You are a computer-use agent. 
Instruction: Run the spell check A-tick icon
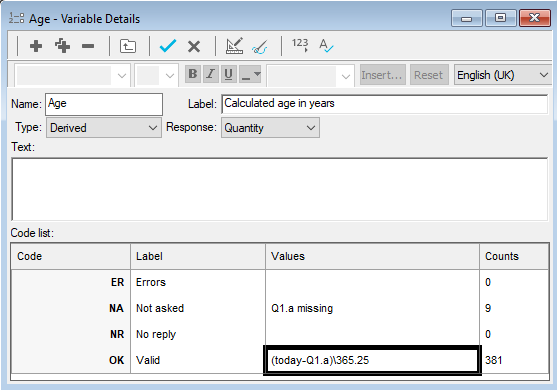click(326, 45)
